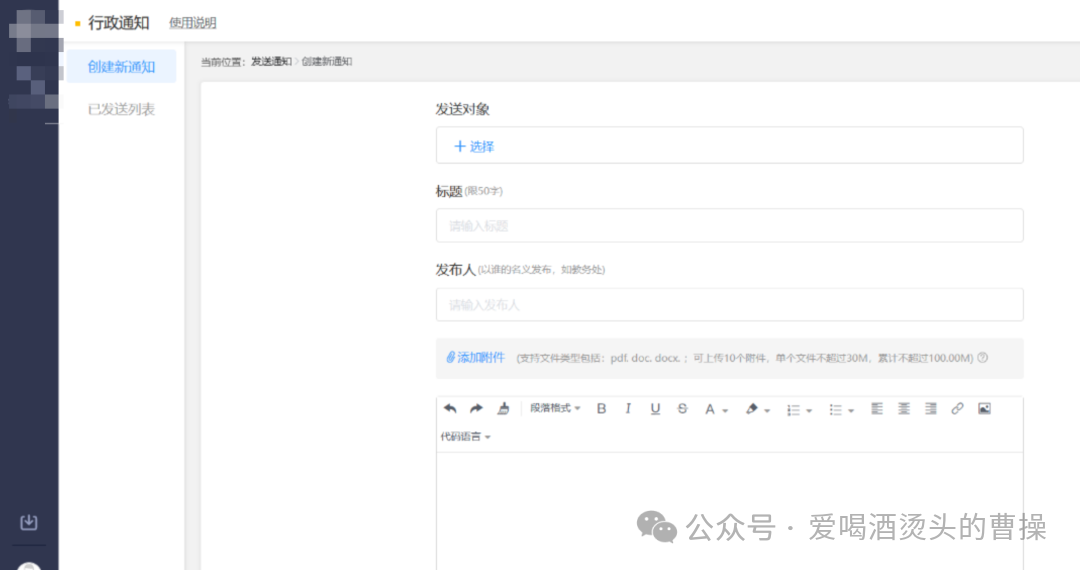Apply strikethrough formatting

(x=683, y=409)
